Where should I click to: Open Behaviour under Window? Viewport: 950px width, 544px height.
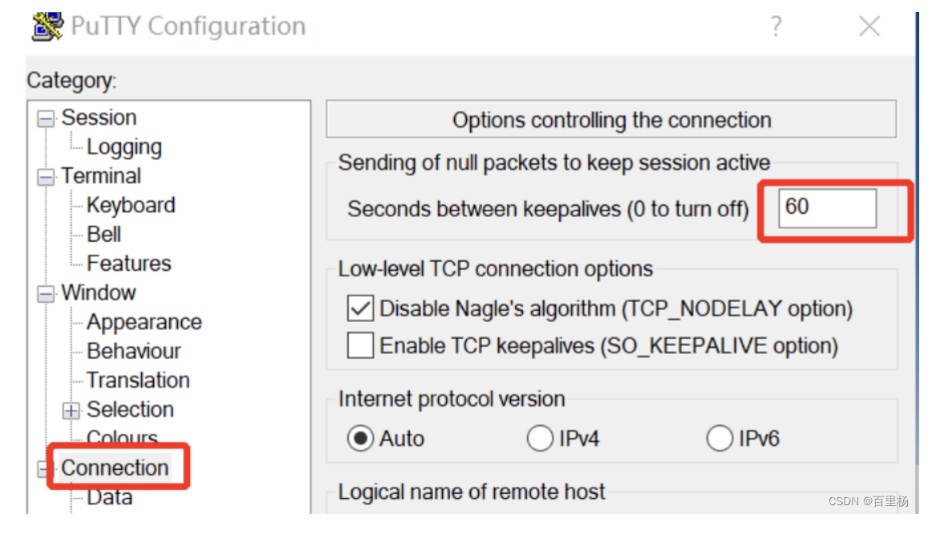134,351
